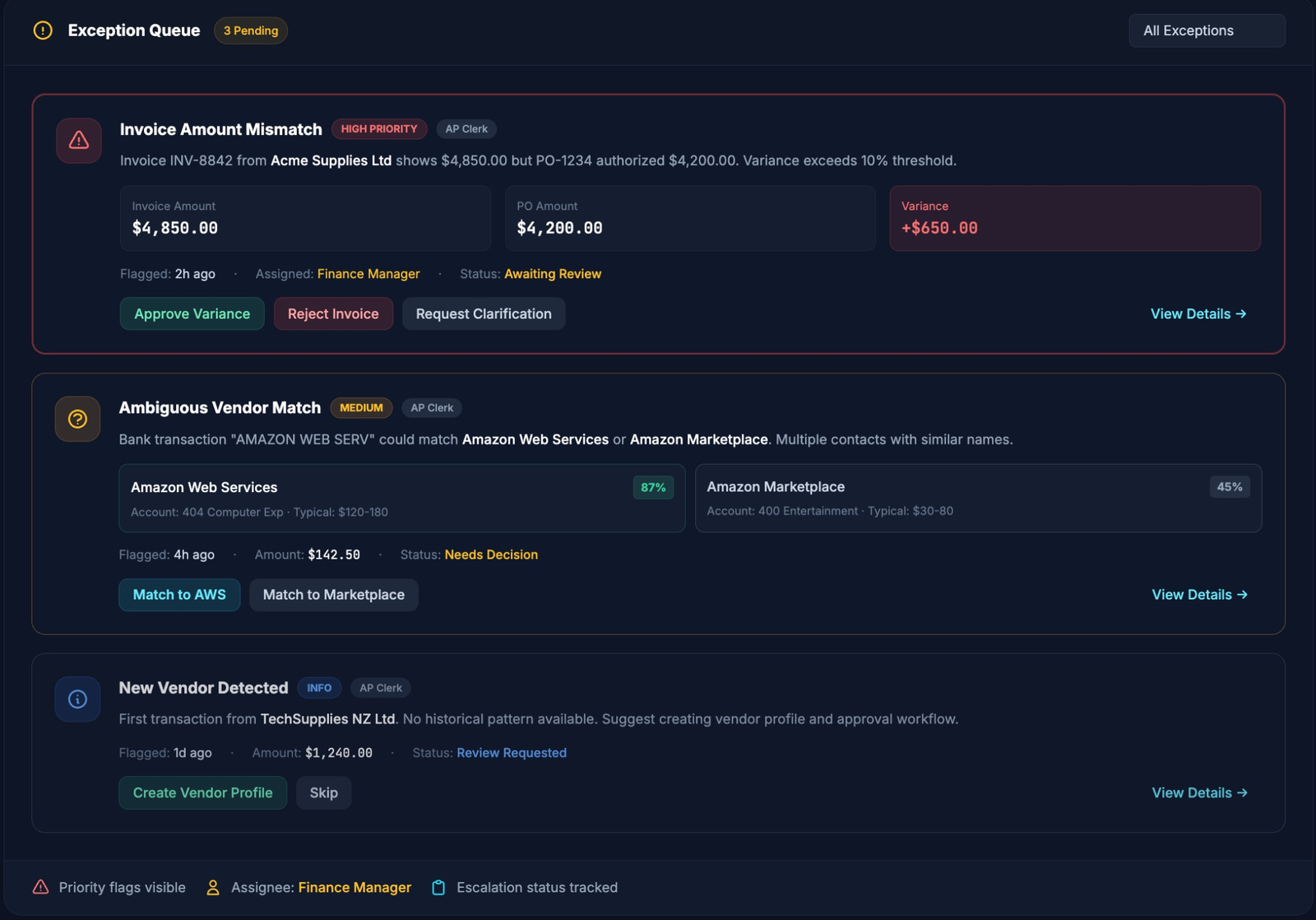Click the info icon on New Vendor Detected
The image size is (1316, 920).
[76, 699]
